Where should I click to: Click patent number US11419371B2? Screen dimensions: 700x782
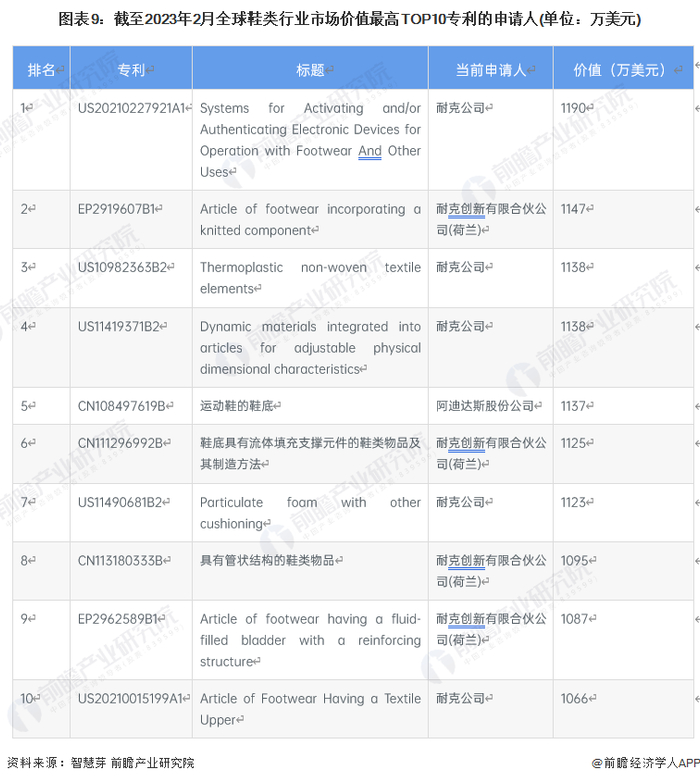pyautogui.click(x=119, y=326)
